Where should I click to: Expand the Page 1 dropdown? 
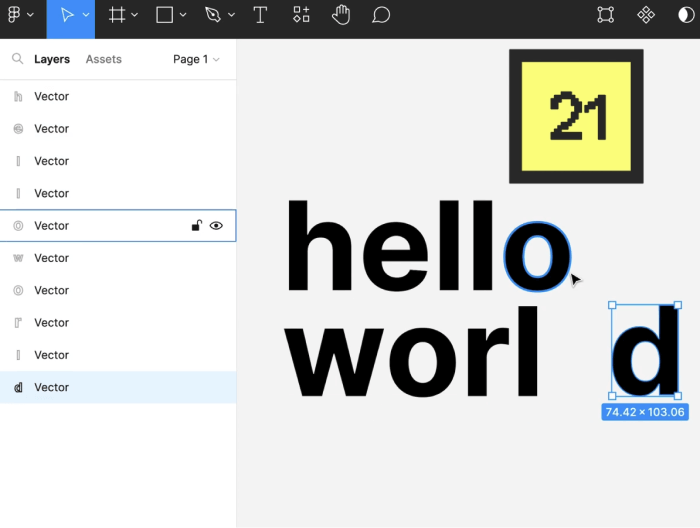pos(196,59)
